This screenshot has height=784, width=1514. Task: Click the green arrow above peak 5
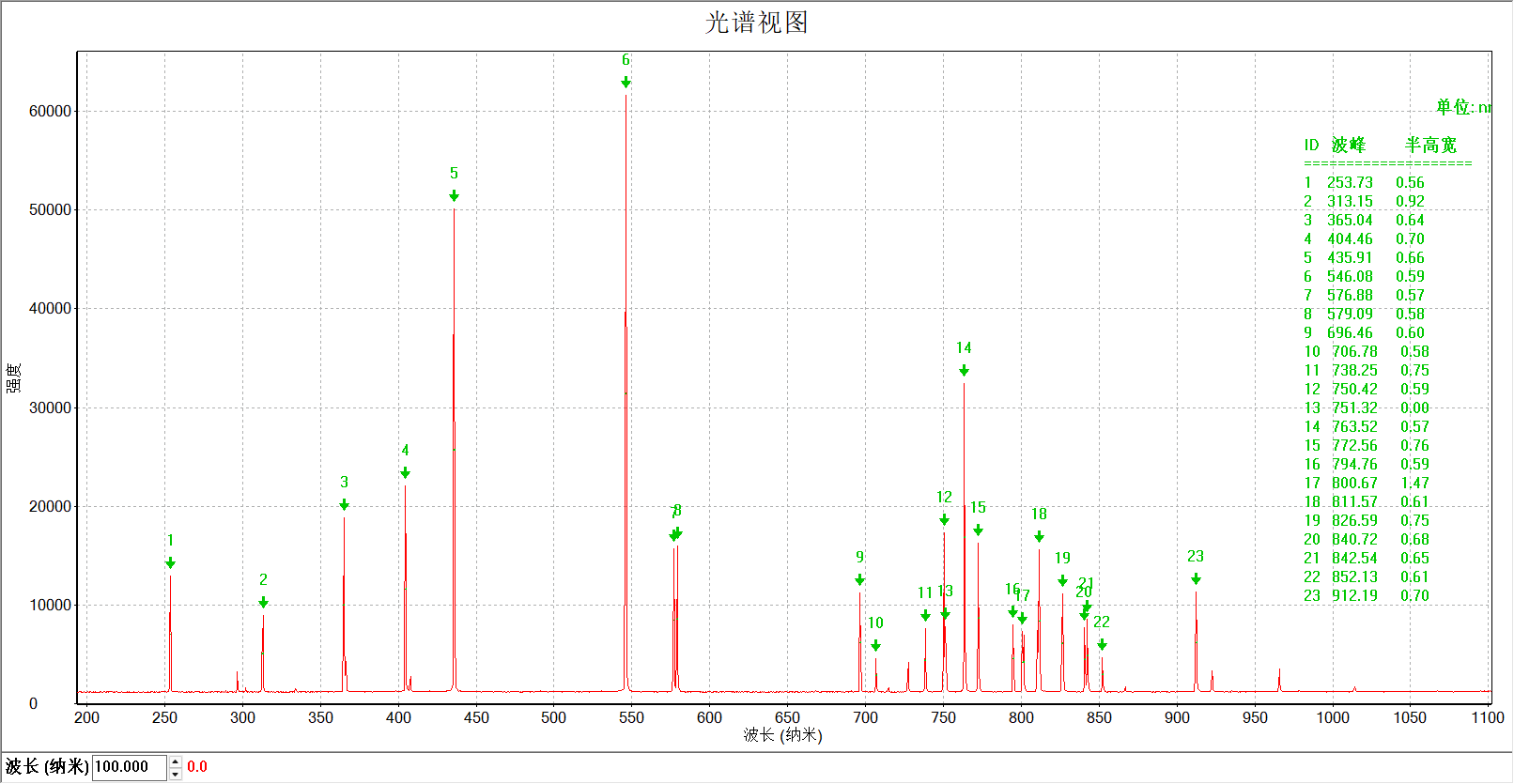pos(454,196)
